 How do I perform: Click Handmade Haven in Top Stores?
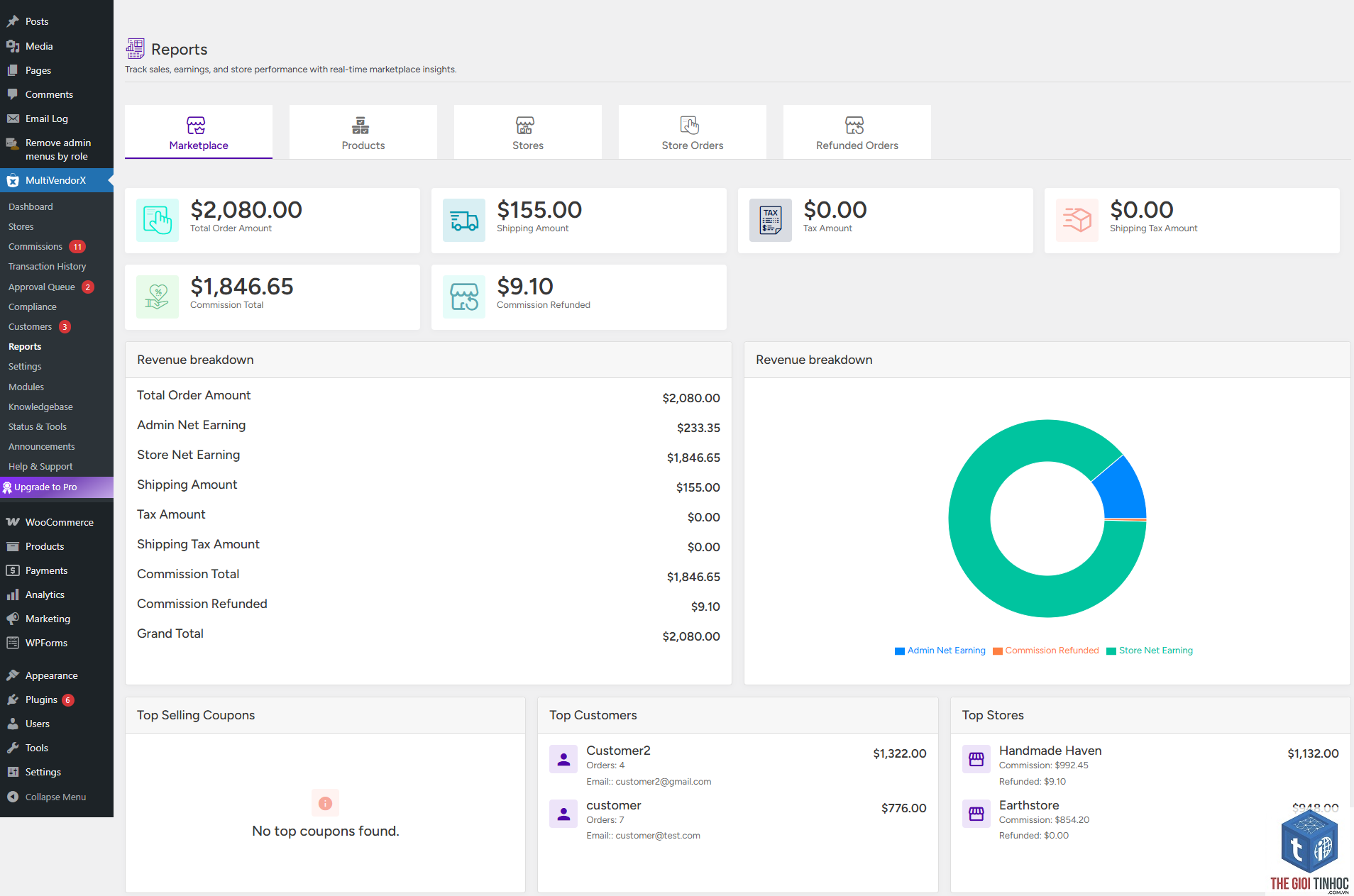[1050, 751]
